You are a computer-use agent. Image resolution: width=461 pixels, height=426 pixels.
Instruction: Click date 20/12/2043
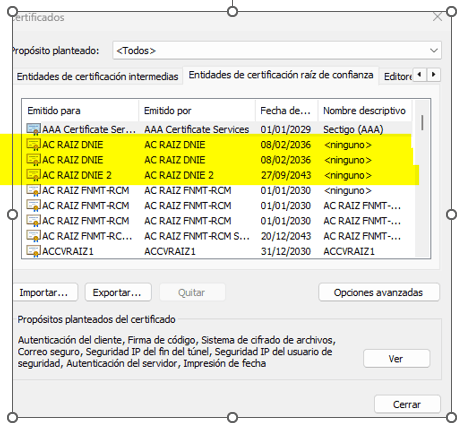(x=286, y=236)
